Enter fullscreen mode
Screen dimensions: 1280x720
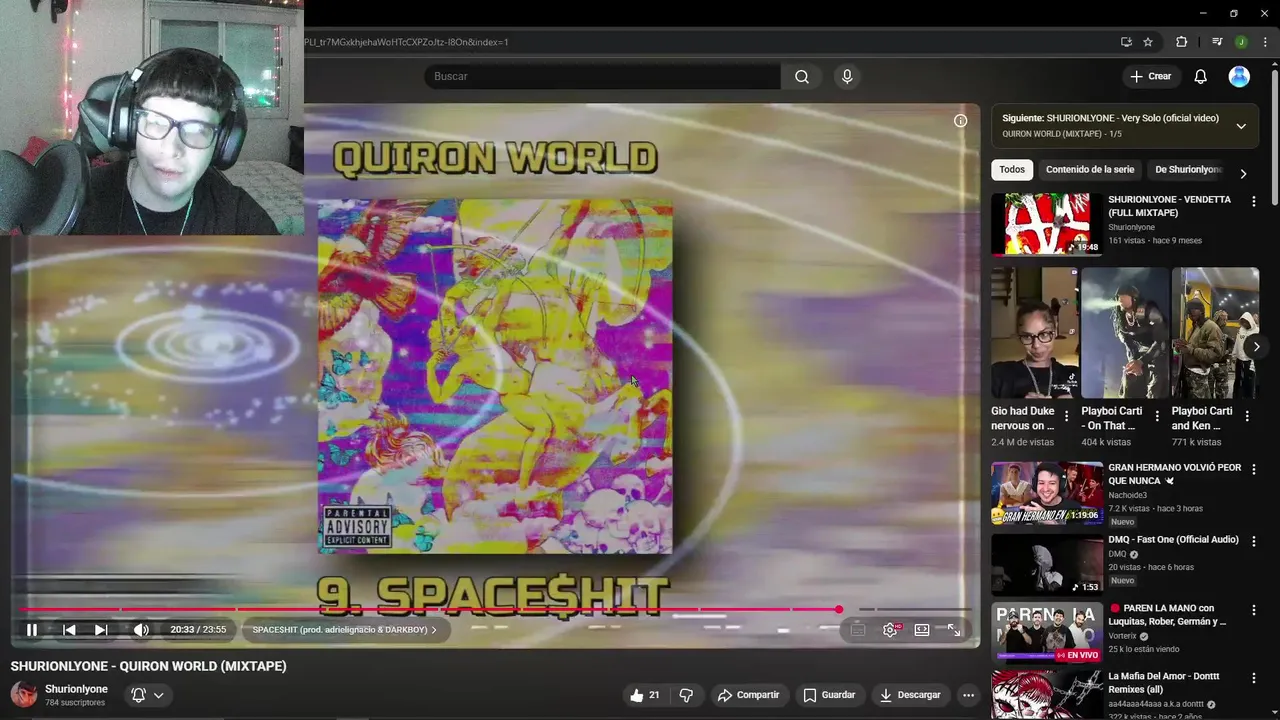click(954, 630)
